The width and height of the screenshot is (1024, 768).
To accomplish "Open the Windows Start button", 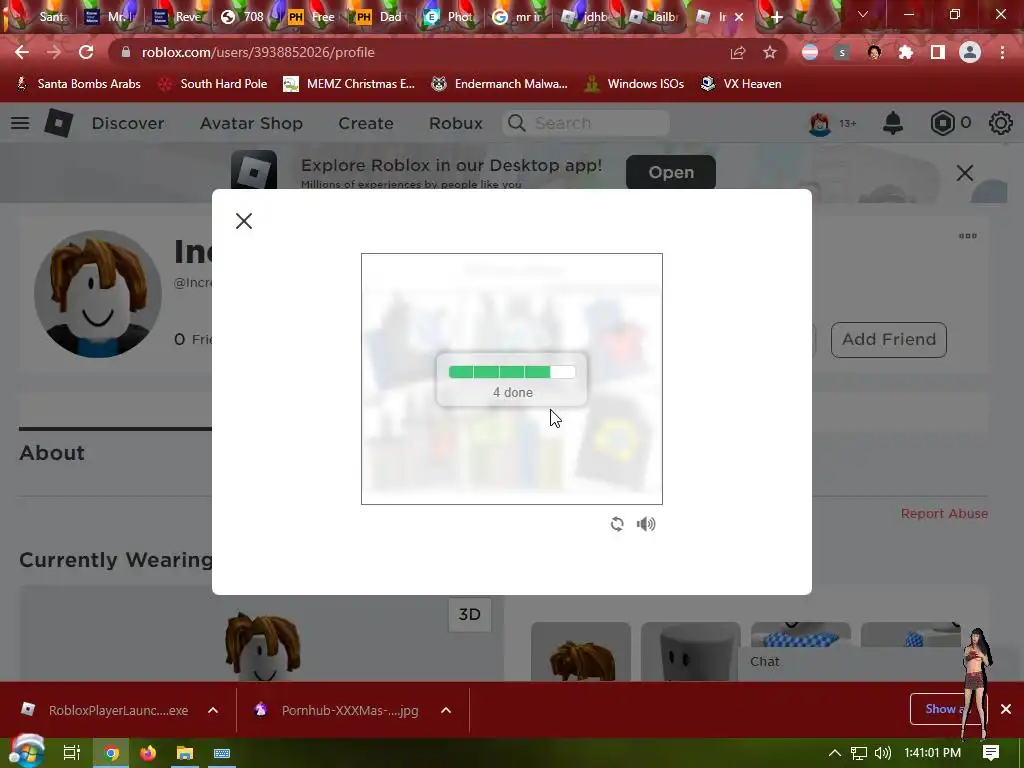I will pyautogui.click(x=26, y=752).
